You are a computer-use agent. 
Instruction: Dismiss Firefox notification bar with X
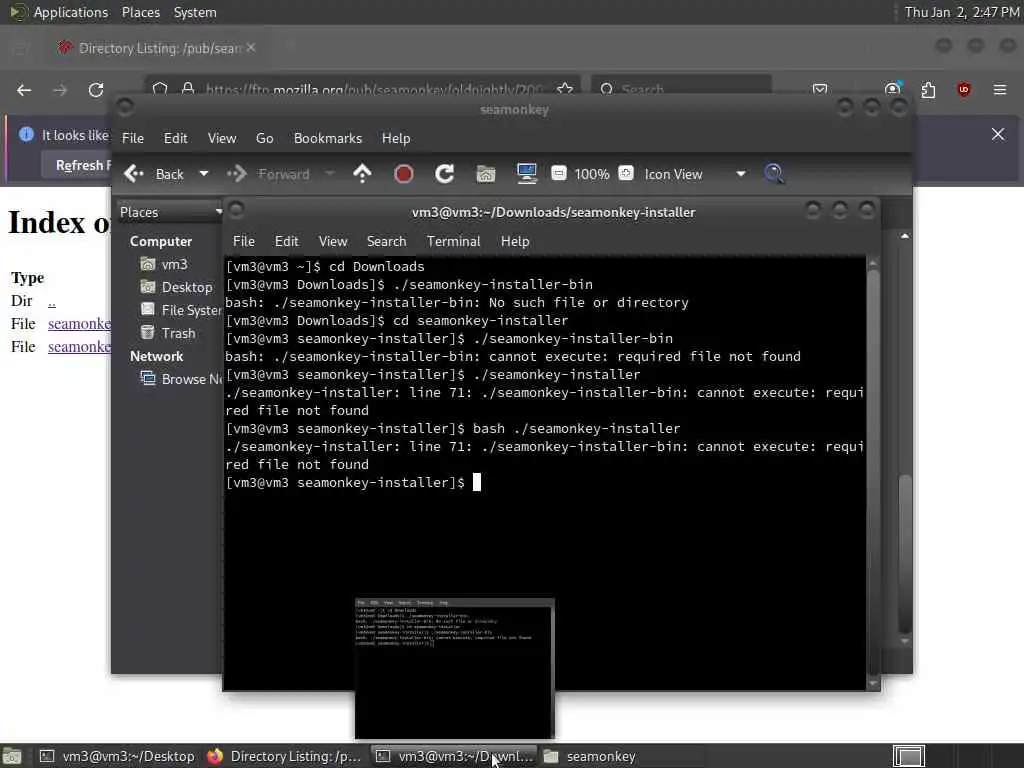coord(998,134)
